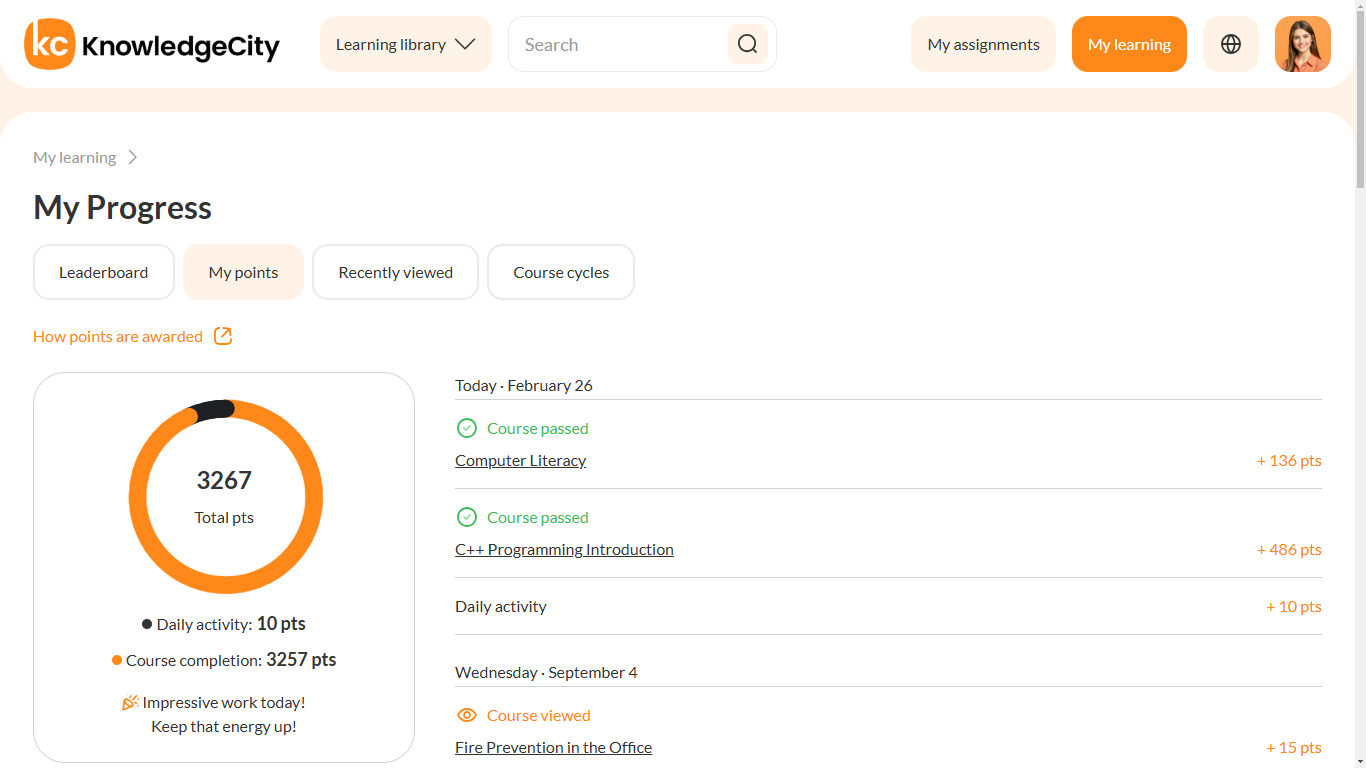Click the search magnifier icon
Screen dimensions: 1366x768
point(747,44)
